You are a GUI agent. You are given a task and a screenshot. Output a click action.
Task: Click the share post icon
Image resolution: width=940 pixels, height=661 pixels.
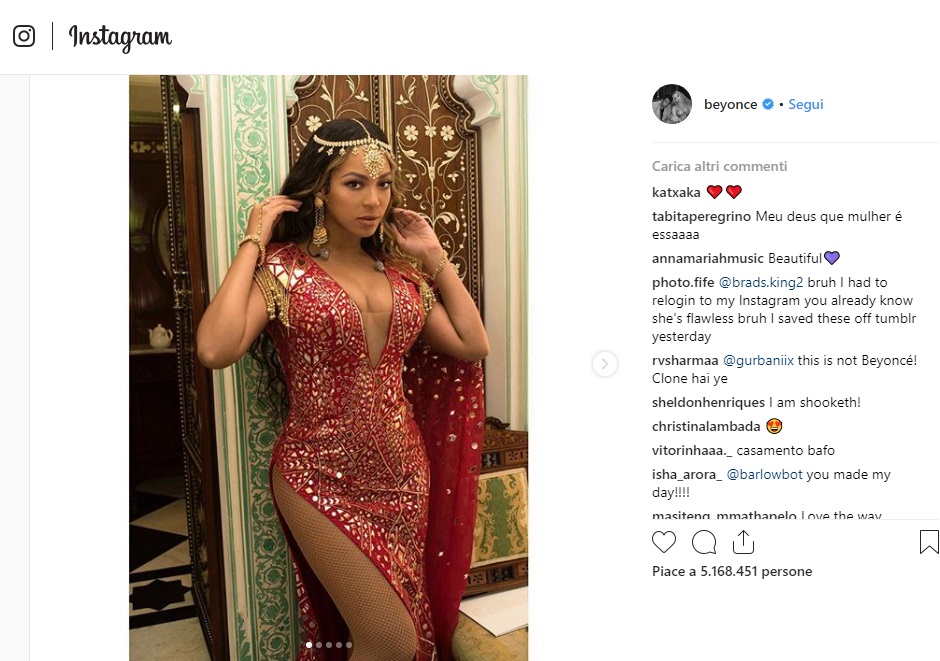click(742, 542)
